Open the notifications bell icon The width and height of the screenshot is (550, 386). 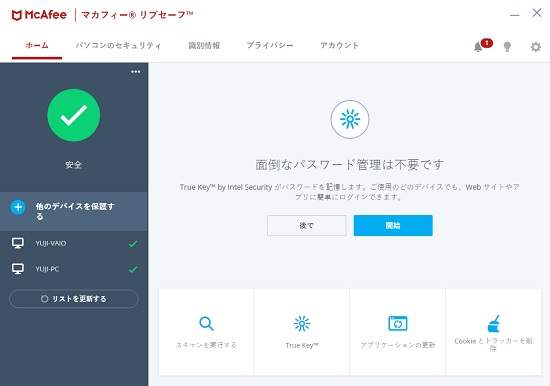[478, 47]
